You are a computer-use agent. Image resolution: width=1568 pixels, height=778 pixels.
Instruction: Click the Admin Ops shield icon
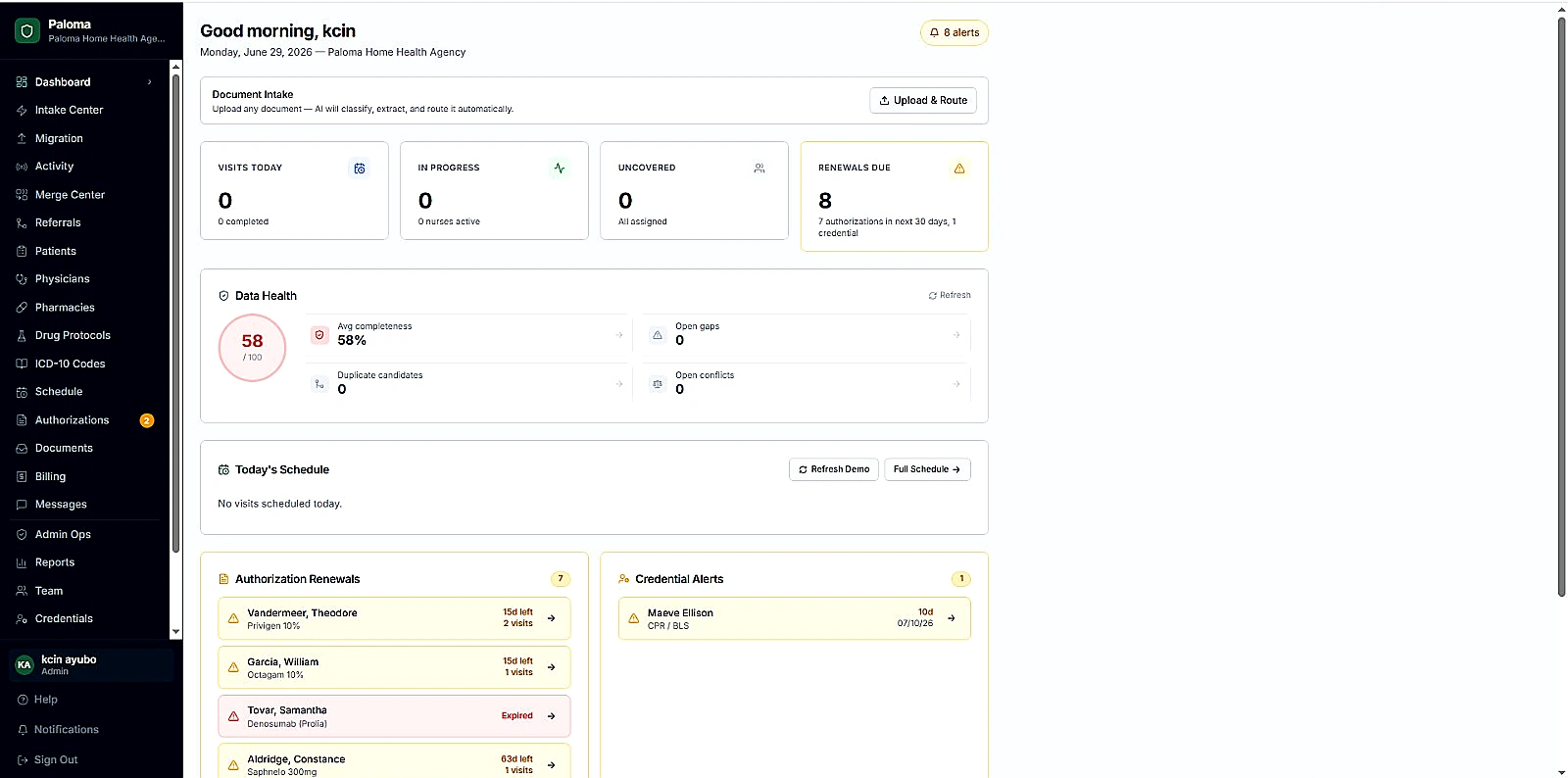(x=22, y=535)
